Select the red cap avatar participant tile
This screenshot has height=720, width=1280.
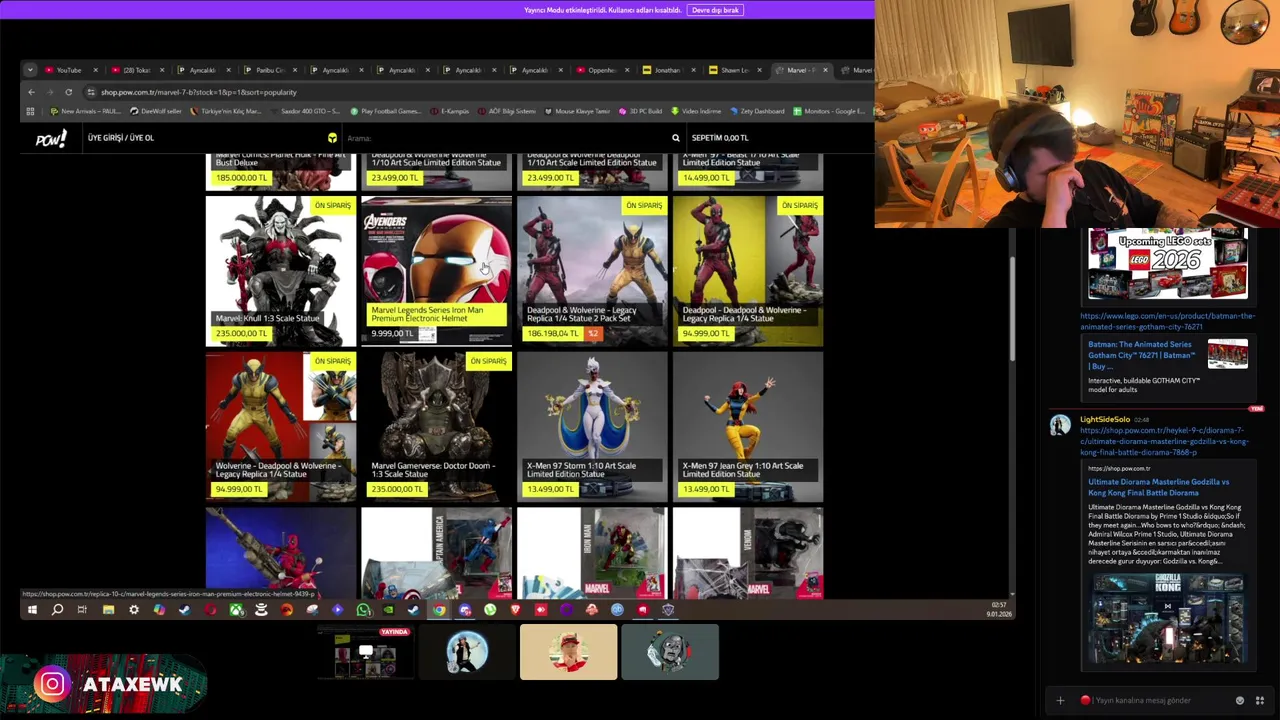coord(568,652)
